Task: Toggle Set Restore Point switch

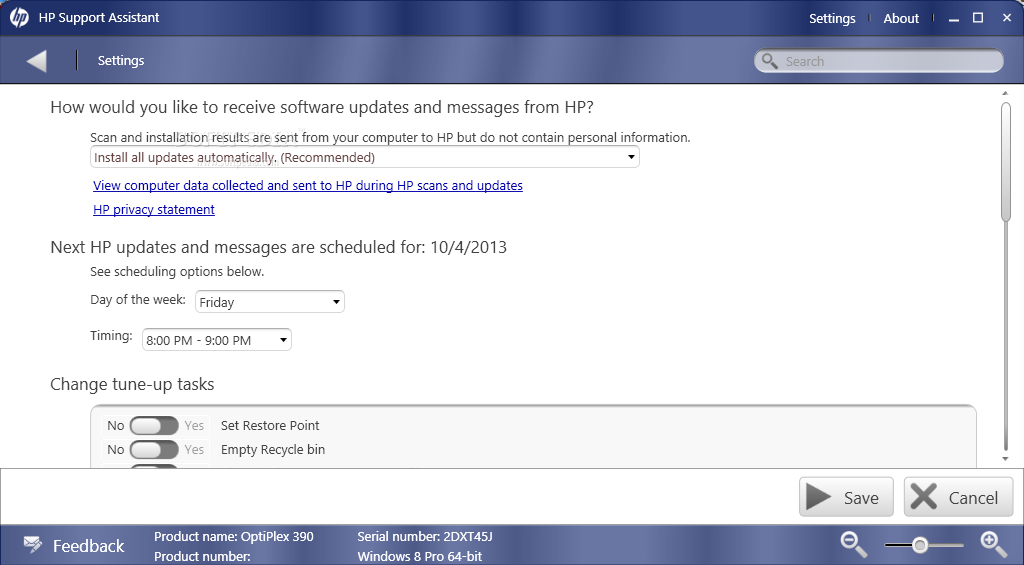Action: 154,426
